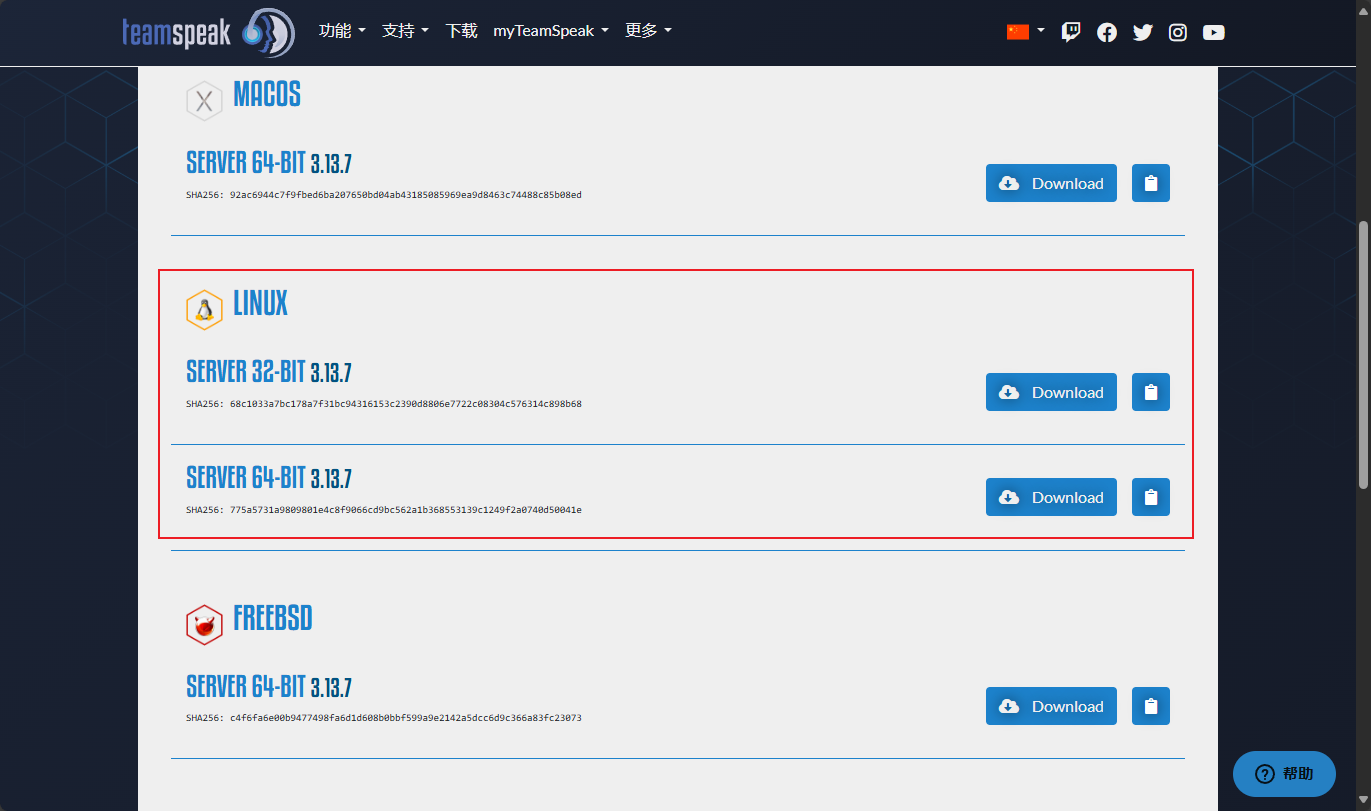Click the LINUX heading text

coord(261,304)
